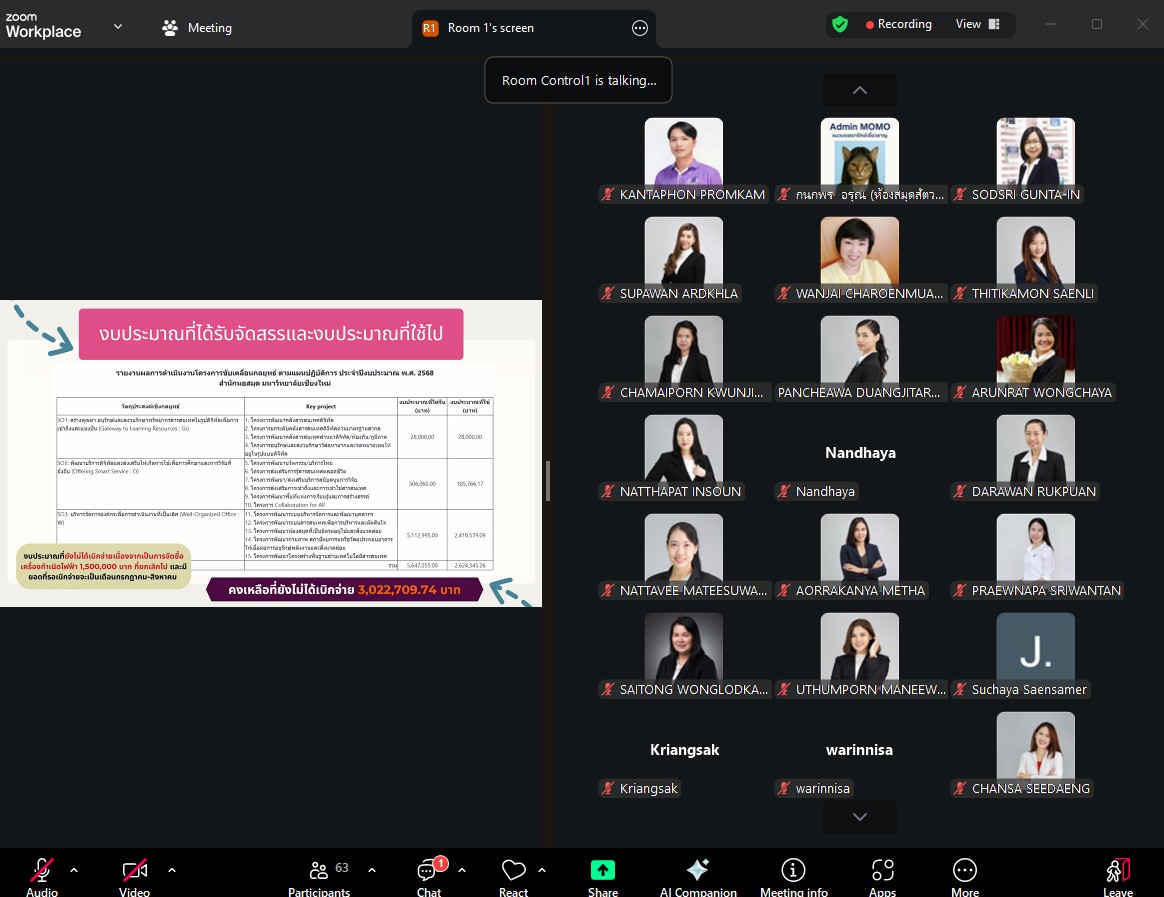Screen dimensions: 1164x897
Task: Open Meeting info
Action: pyautogui.click(x=794, y=877)
